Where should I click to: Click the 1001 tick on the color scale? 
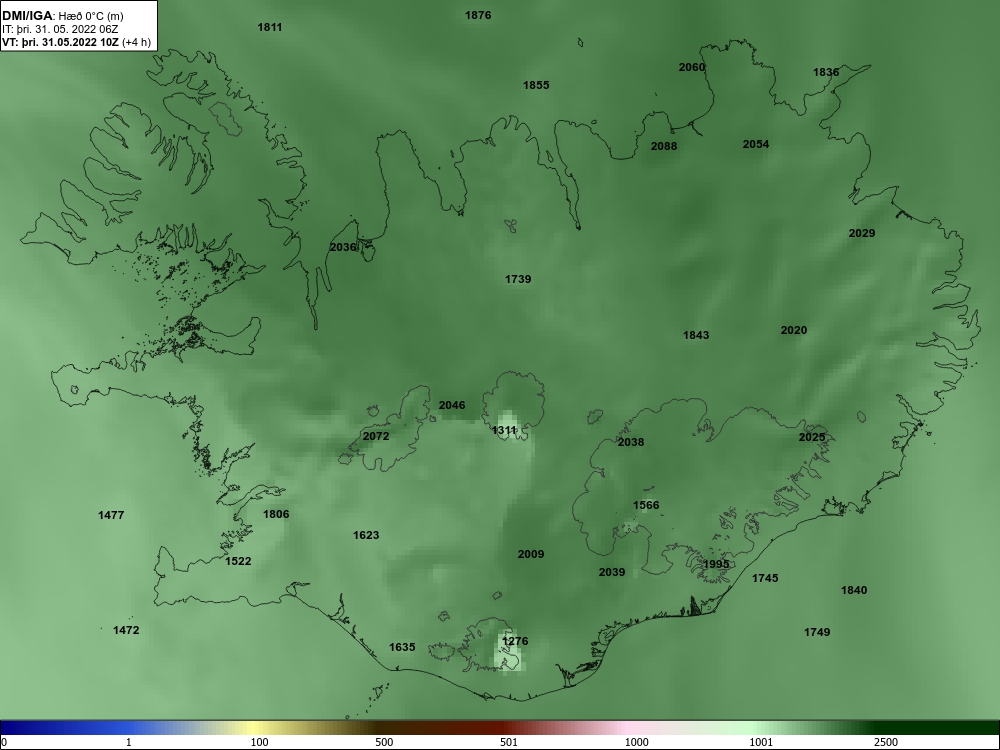(x=761, y=742)
